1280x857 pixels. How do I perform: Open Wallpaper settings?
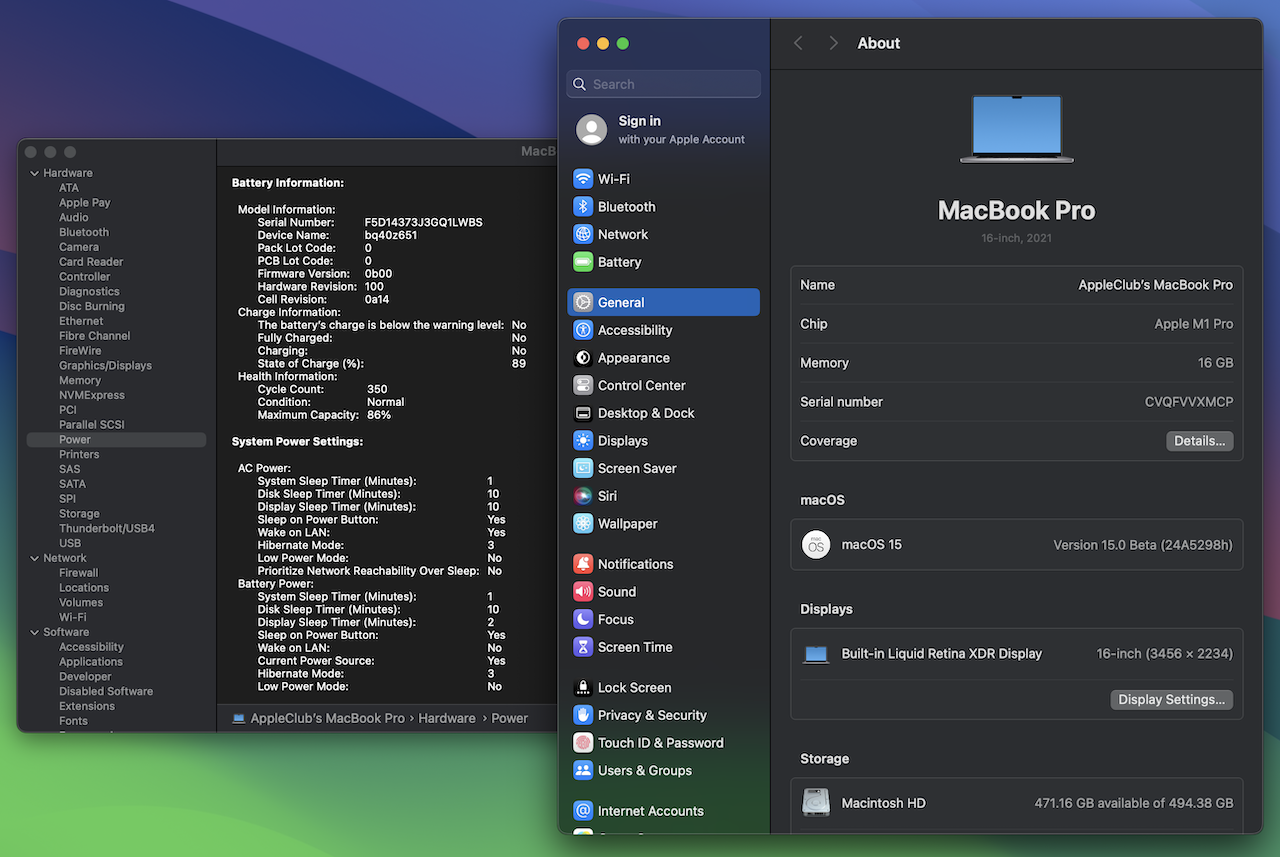(663, 524)
